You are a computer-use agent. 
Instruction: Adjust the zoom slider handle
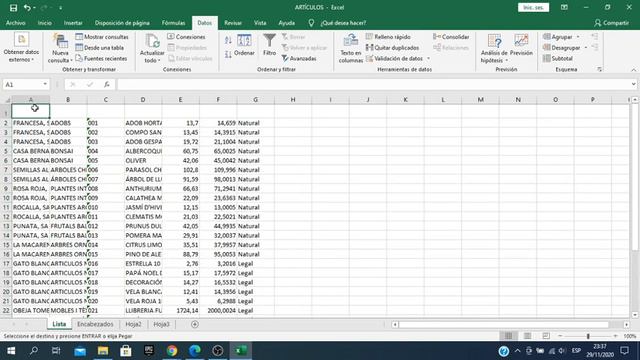point(588,336)
